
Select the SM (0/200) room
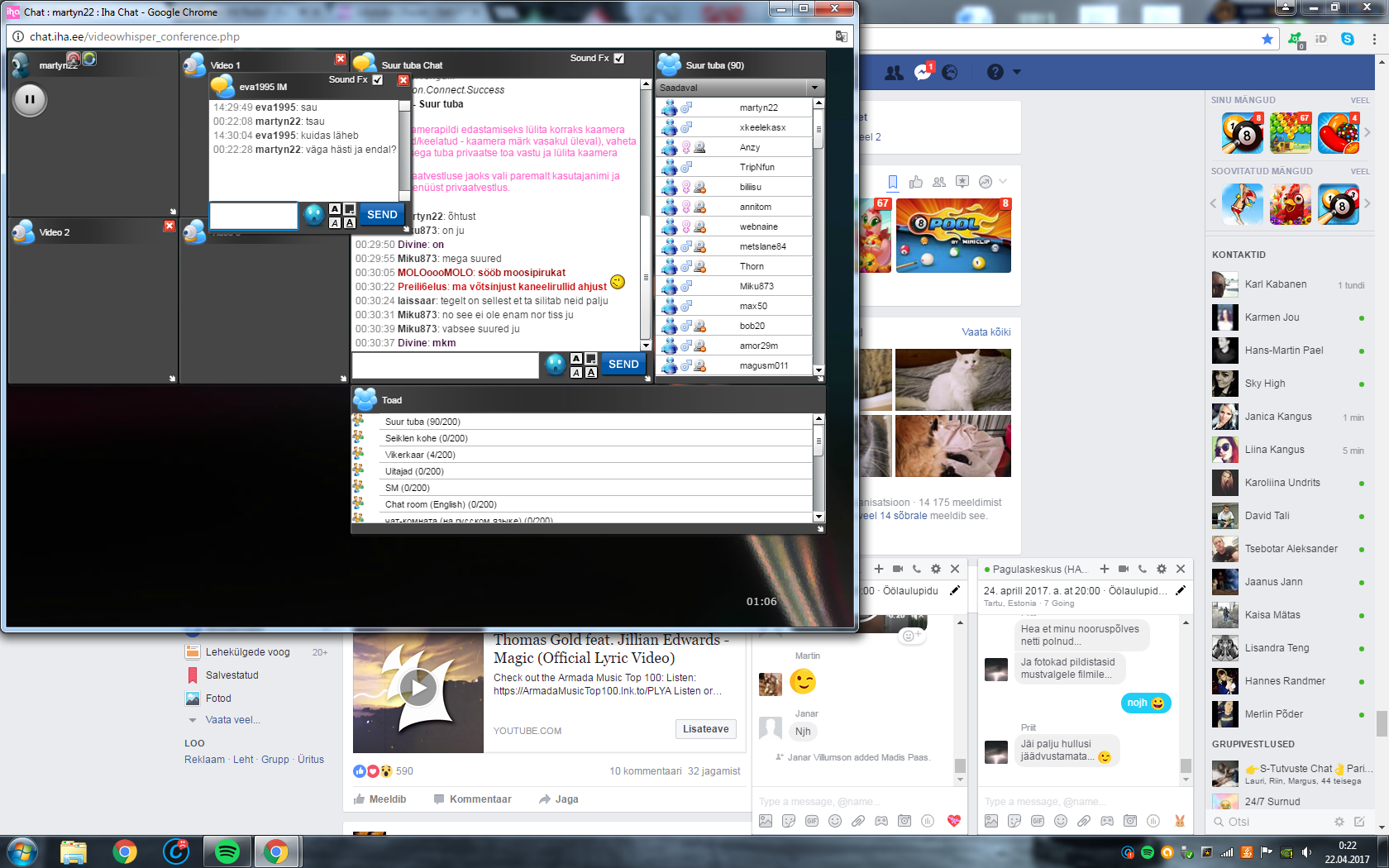tap(583, 488)
